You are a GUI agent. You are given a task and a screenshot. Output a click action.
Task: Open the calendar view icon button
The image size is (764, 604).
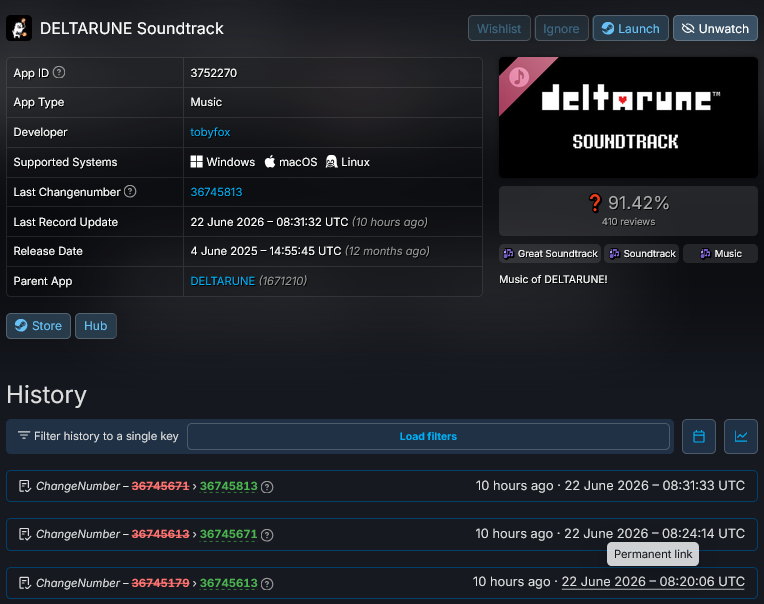[x=699, y=436]
